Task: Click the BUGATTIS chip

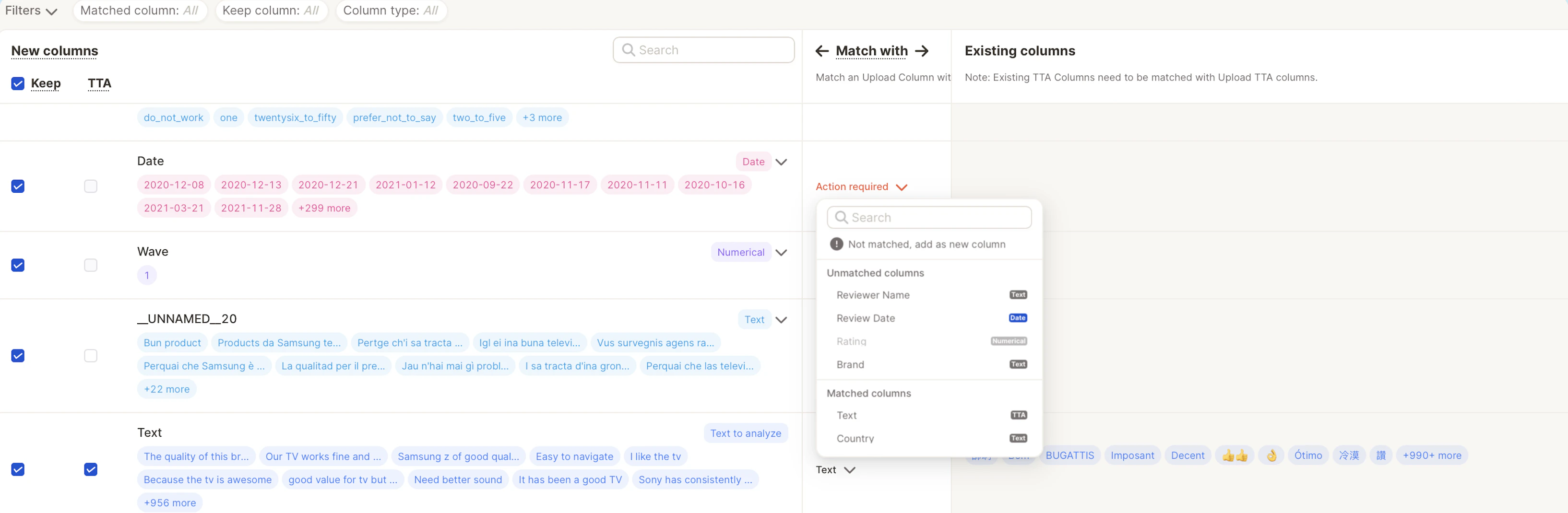Action: [x=1069, y=455]
